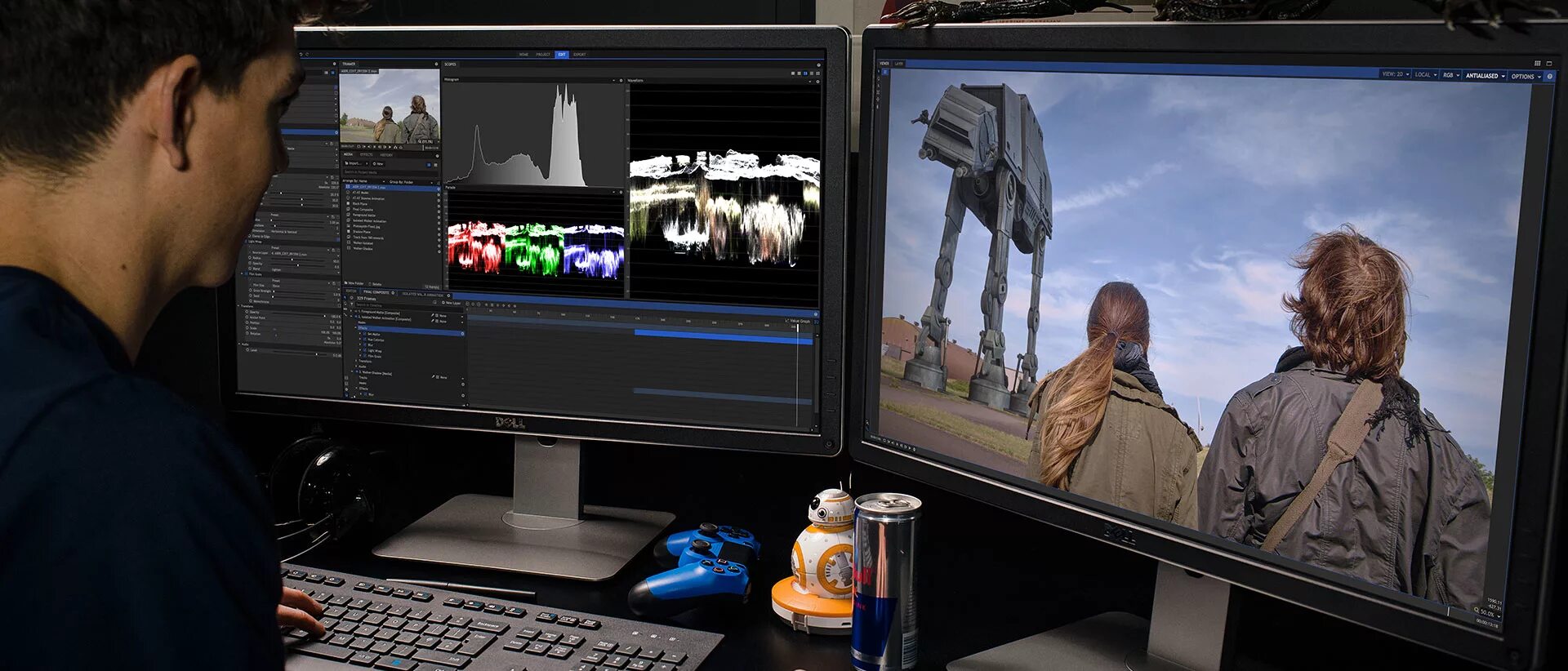Click the selection arrow tool in viewer
The height and width of the screenshot is (671, 1568).
[879, 71]
